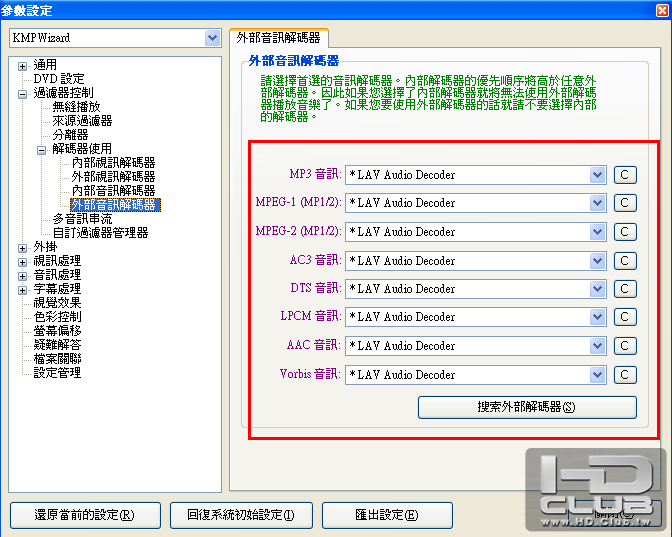
Task: Select 無縫播放 in the tree
Action: coord(76,107)
